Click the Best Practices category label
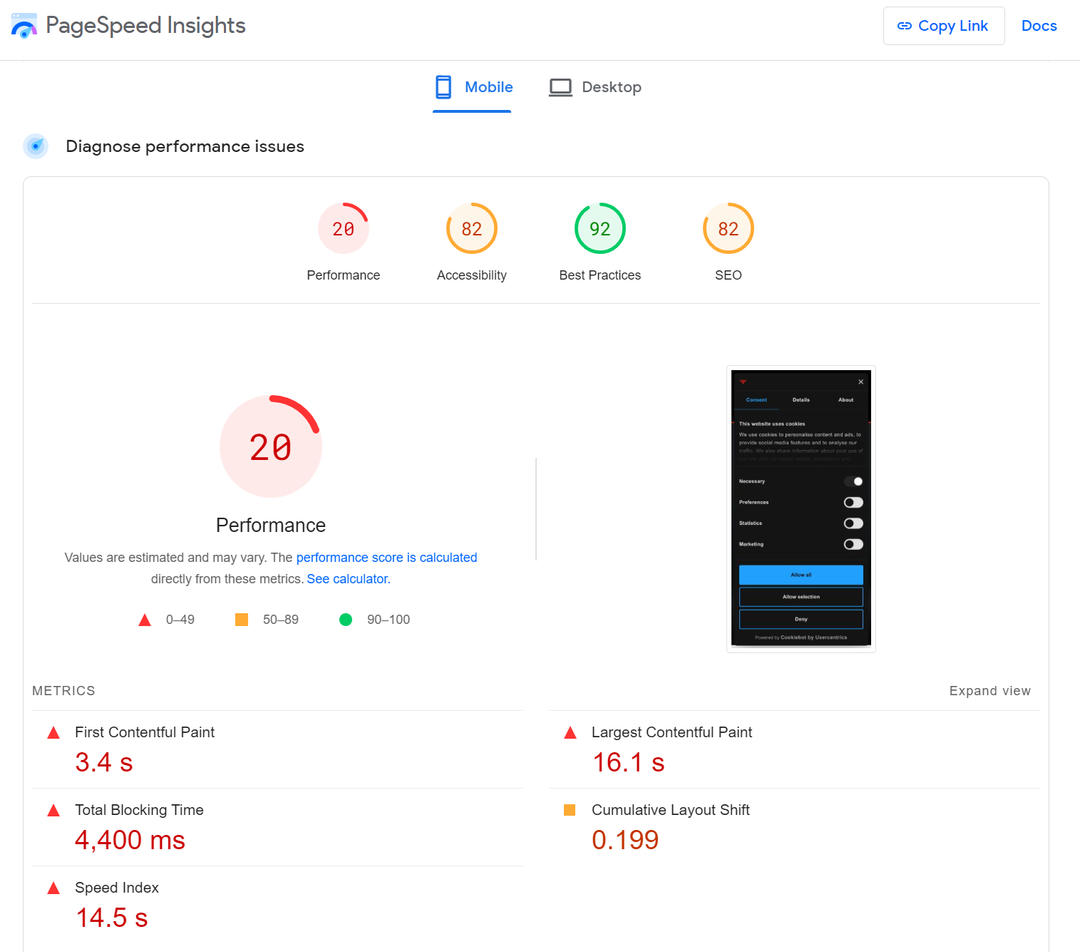Image resolution: width=1080 pixels, height=952 pixels. pyautogui.click(x=600, y=275)
